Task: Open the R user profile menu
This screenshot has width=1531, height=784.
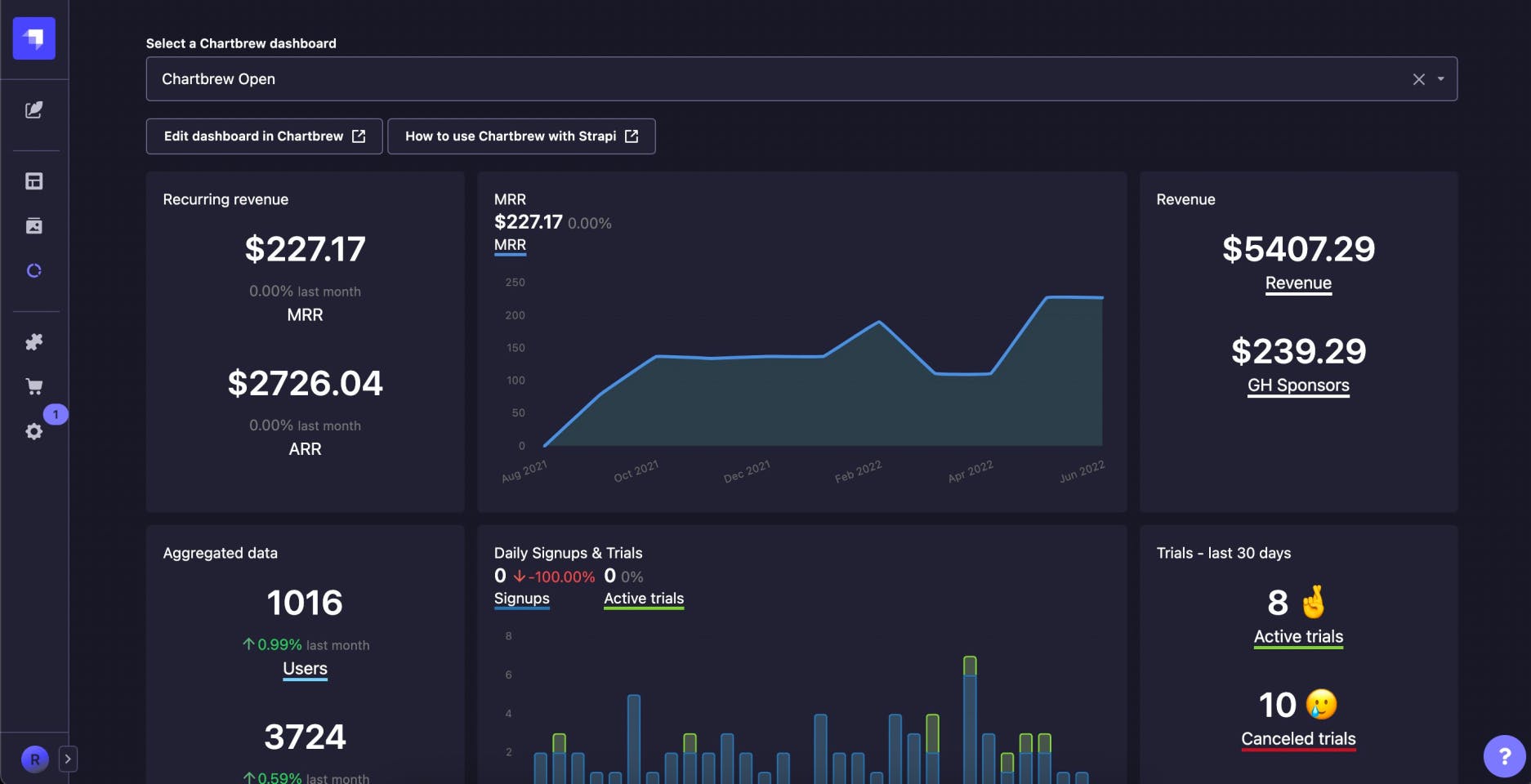Action: tap(35, 759)
